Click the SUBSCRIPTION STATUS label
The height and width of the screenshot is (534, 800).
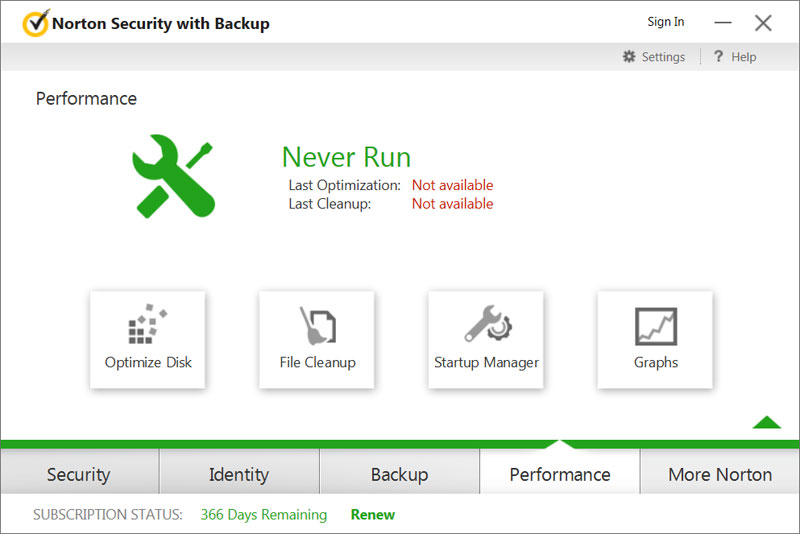coord(108,515)
